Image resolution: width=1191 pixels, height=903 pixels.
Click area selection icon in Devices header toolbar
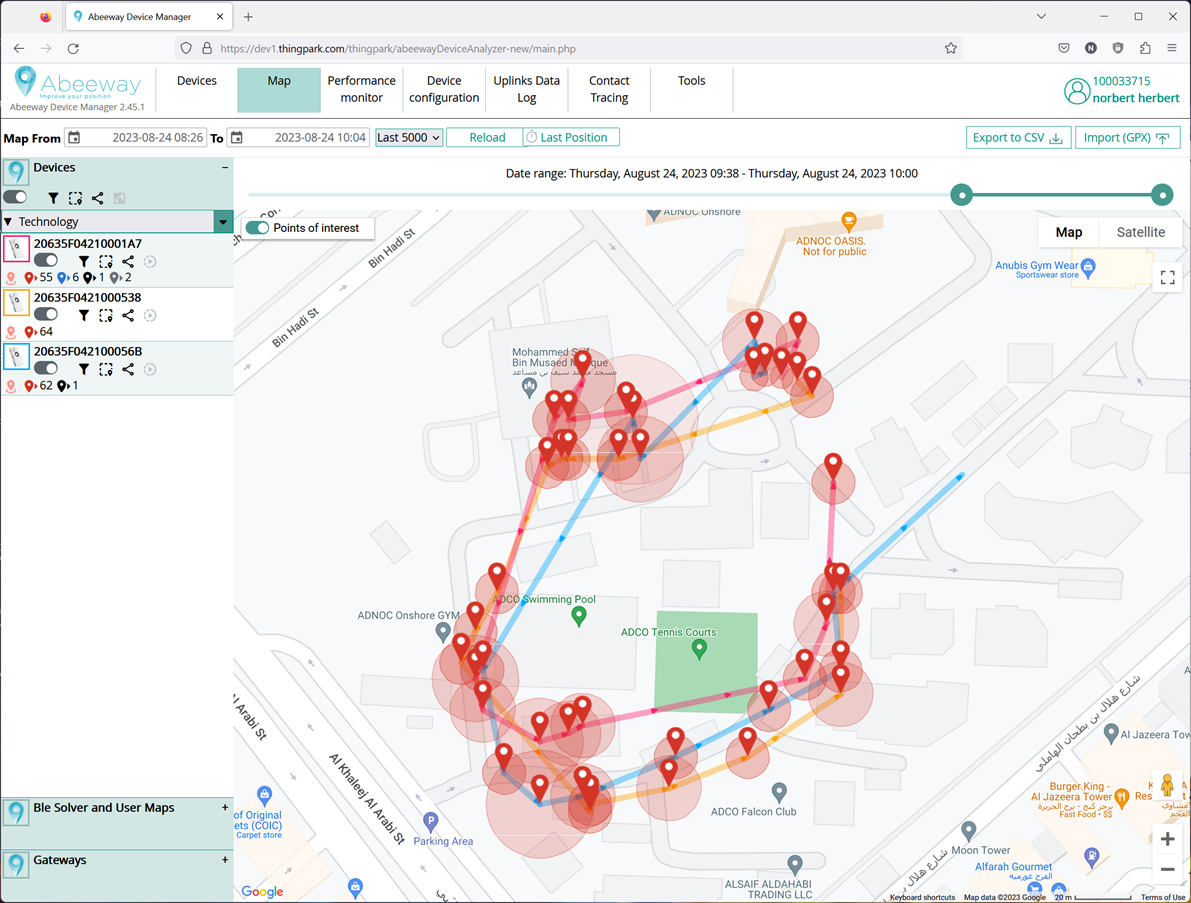click(75, 198)
